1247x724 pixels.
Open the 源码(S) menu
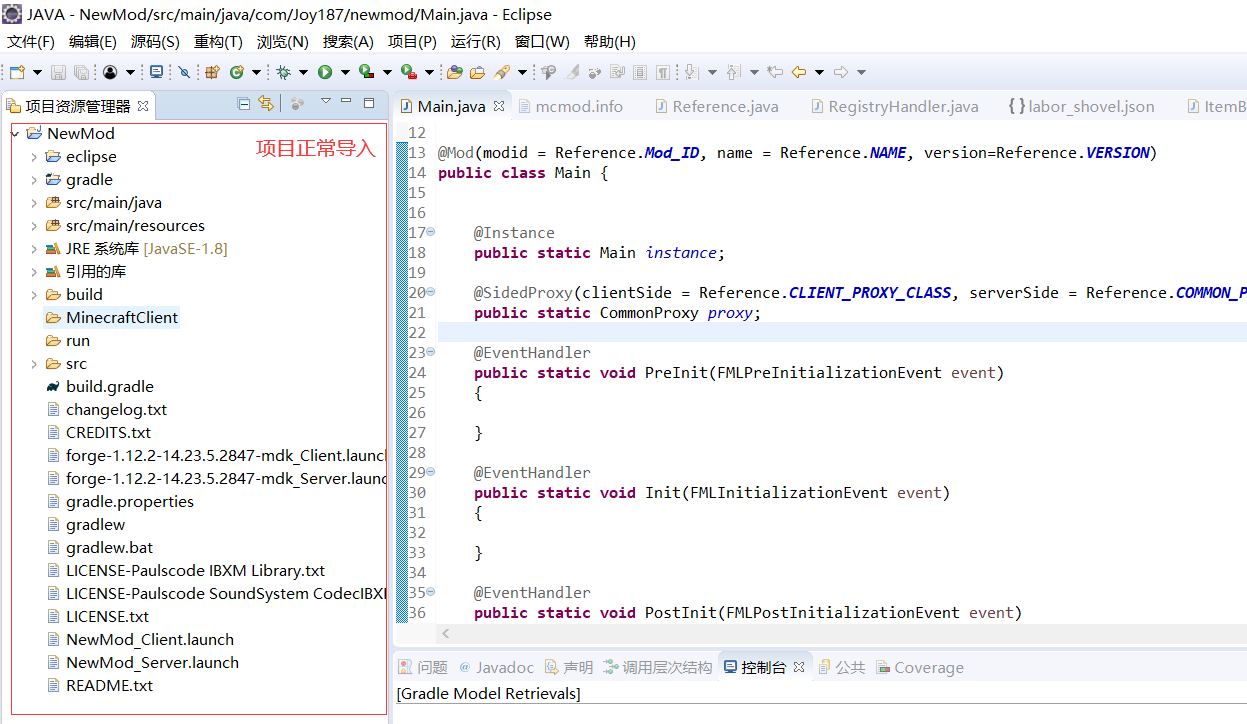[155, 42]
